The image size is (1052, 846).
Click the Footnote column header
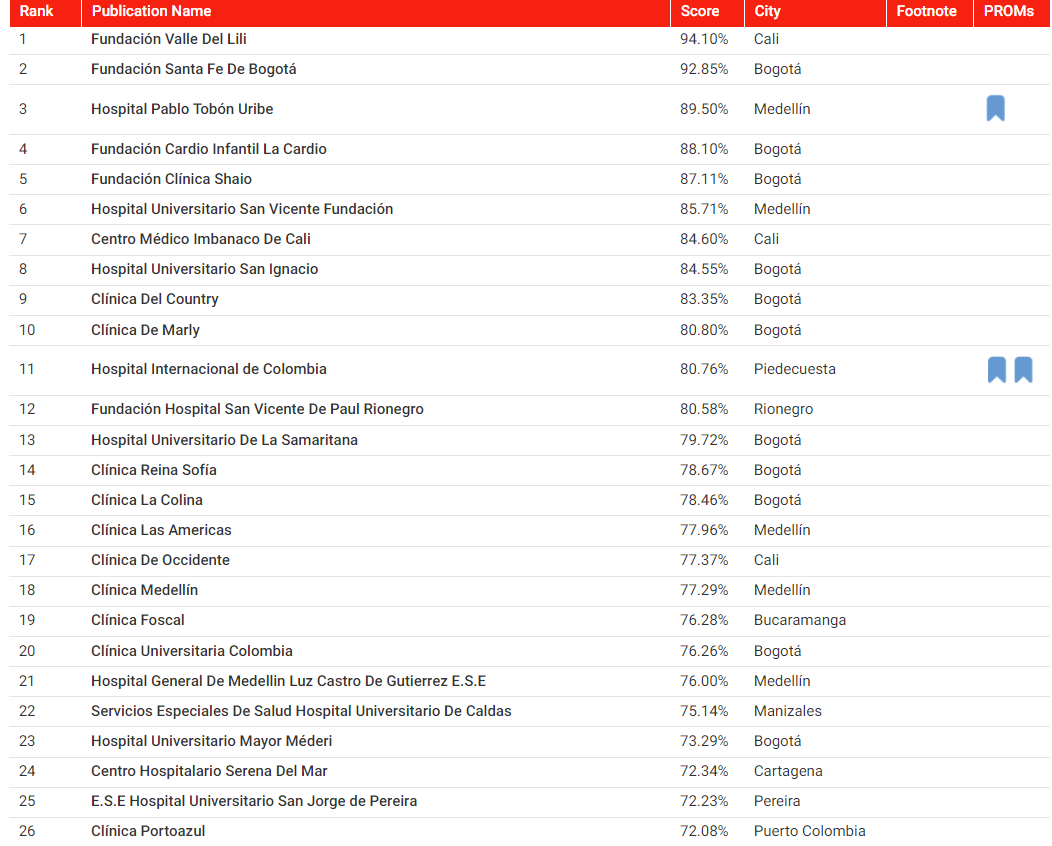930,12
